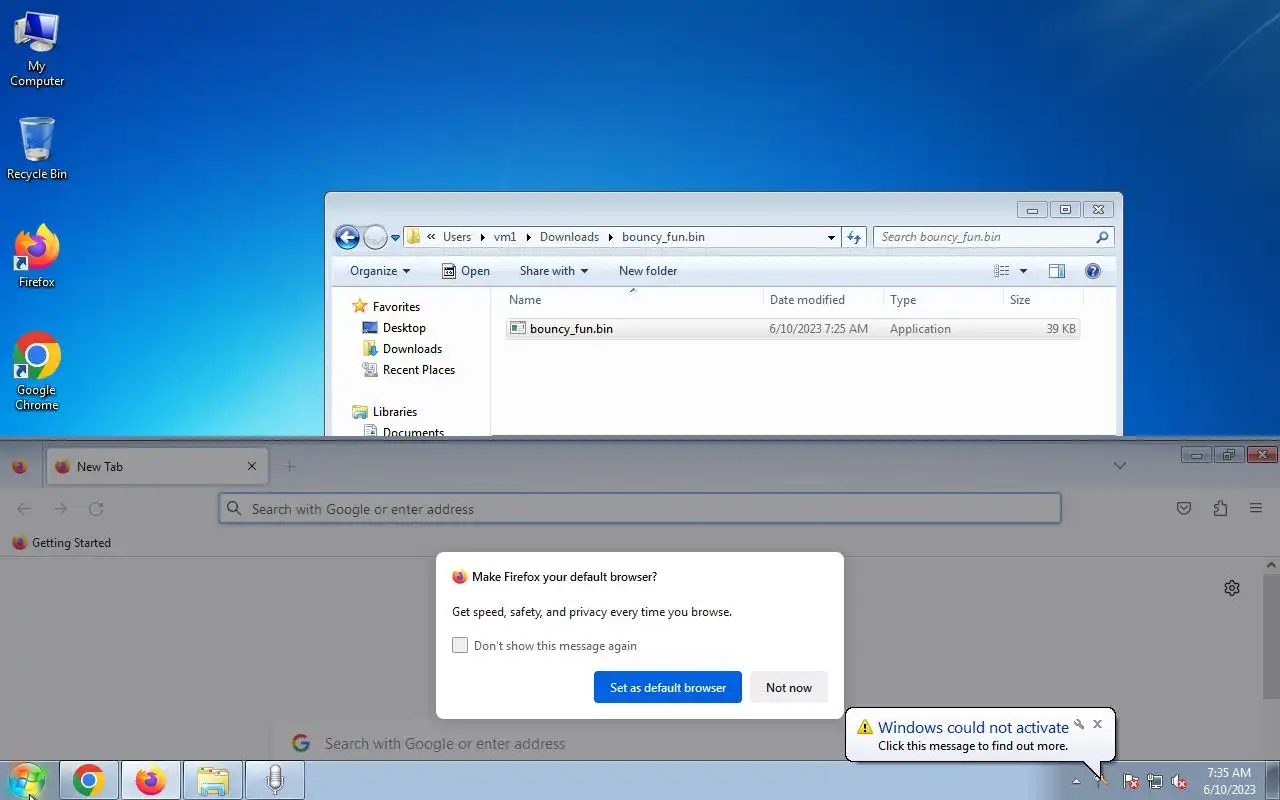Select Libraries in navigation pane

pyautogui.click(x=395, y=412)
